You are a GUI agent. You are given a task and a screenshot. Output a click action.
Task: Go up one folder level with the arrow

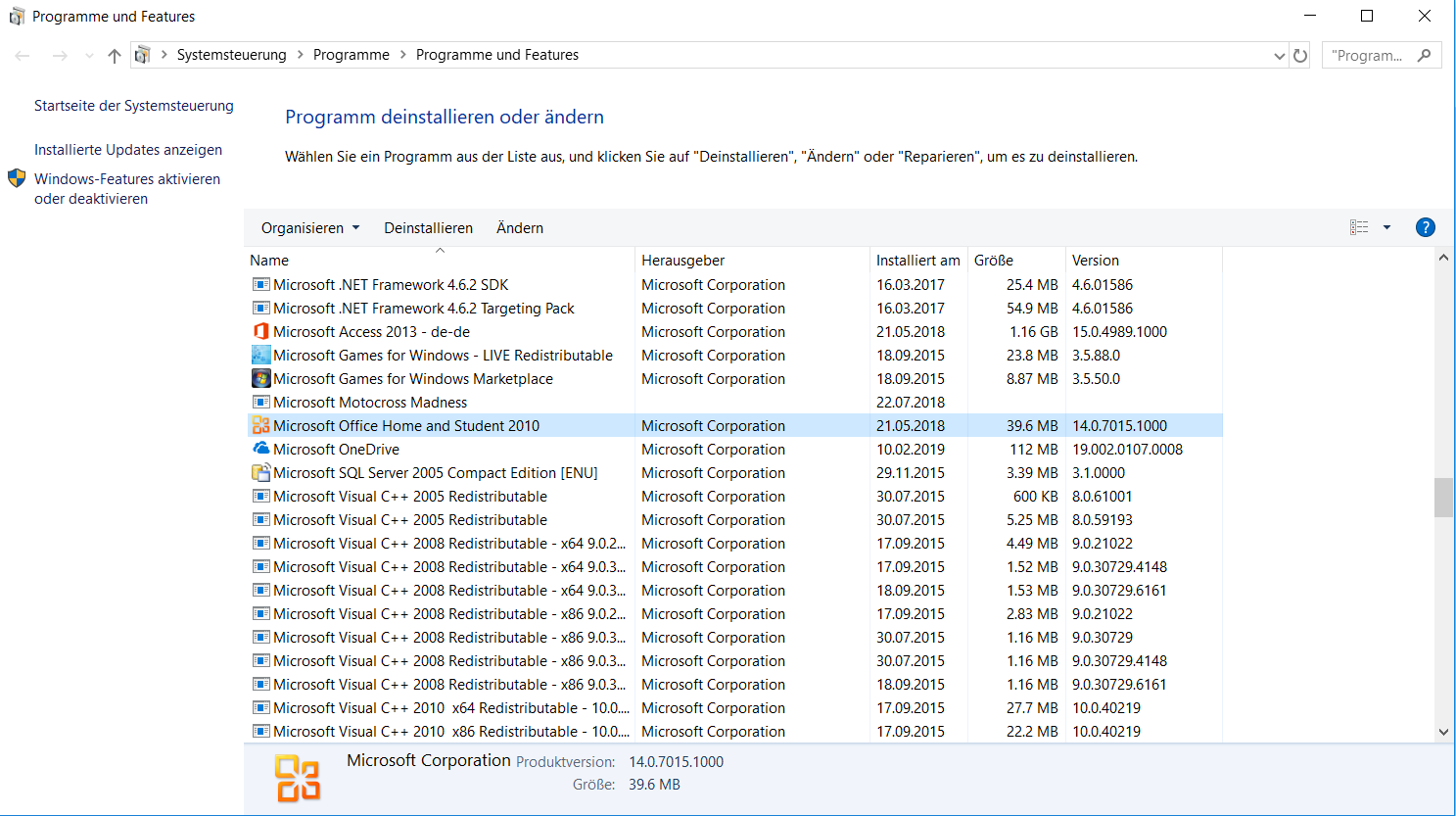[x=115, y=56]
